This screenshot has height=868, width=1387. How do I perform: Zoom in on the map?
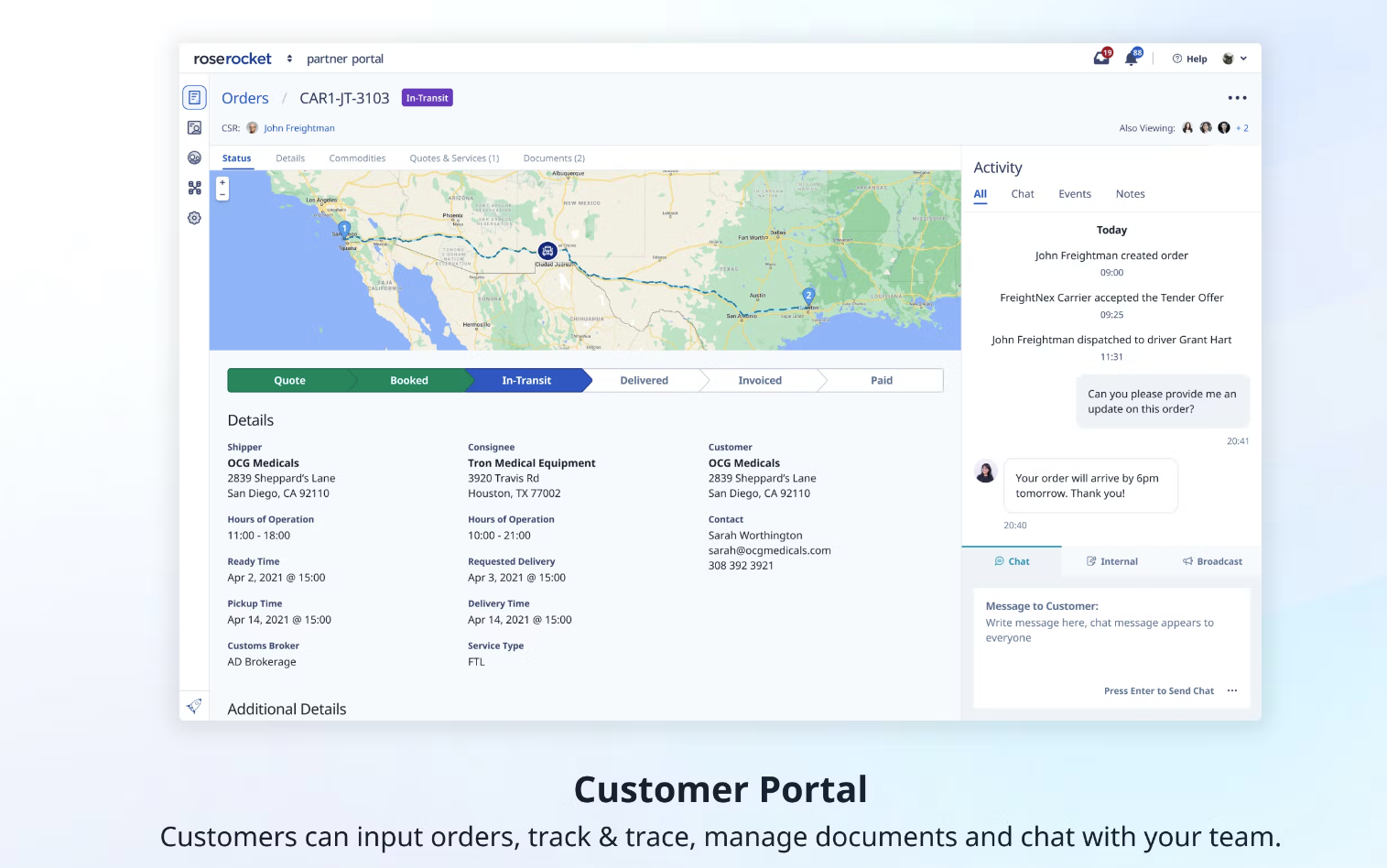pyautogui.click(x=222, y=183)
